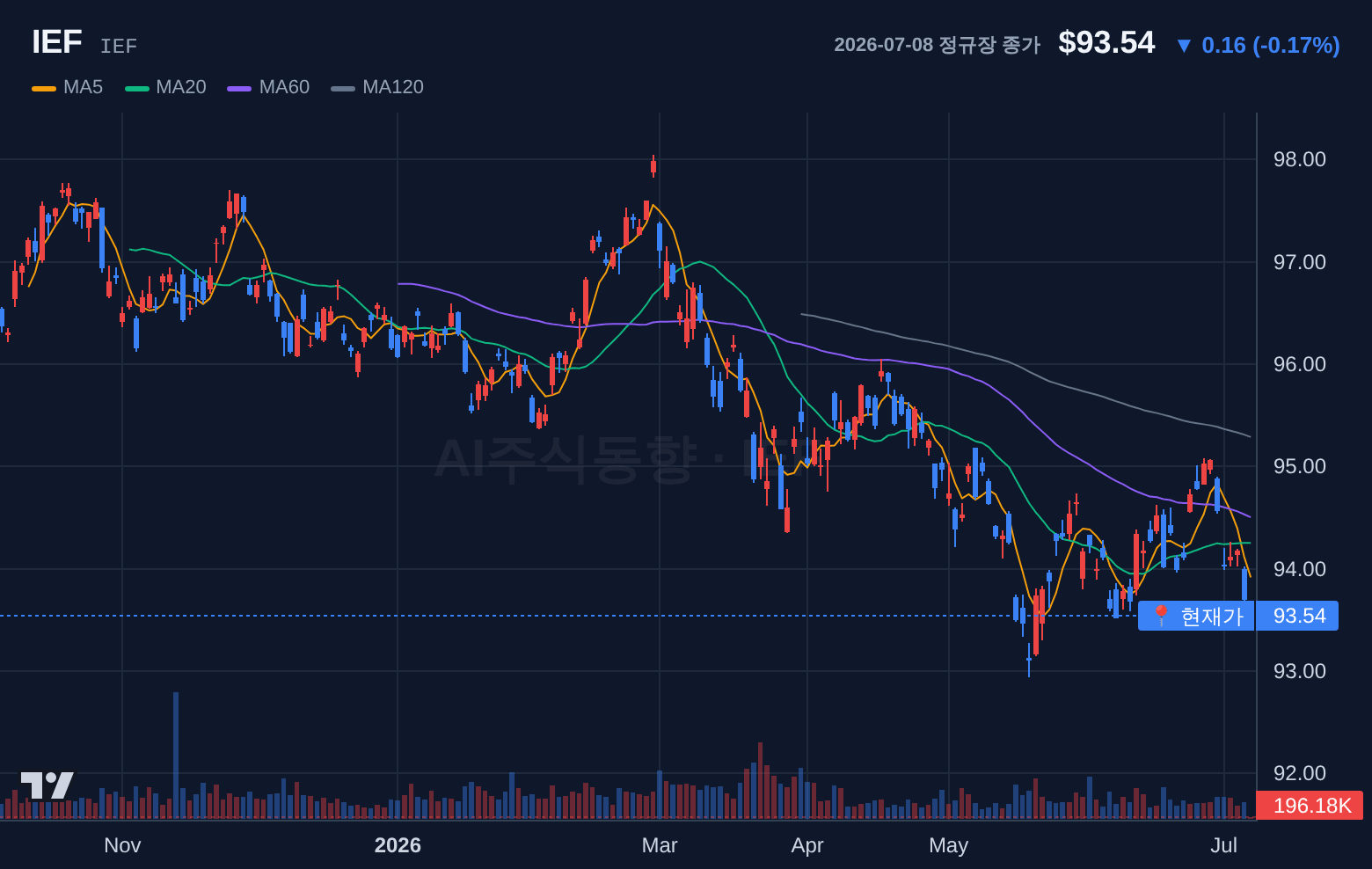This screenshot has height=869, width=1372.
Task: Click the TradingView logo icon
Action: (47, 785)
